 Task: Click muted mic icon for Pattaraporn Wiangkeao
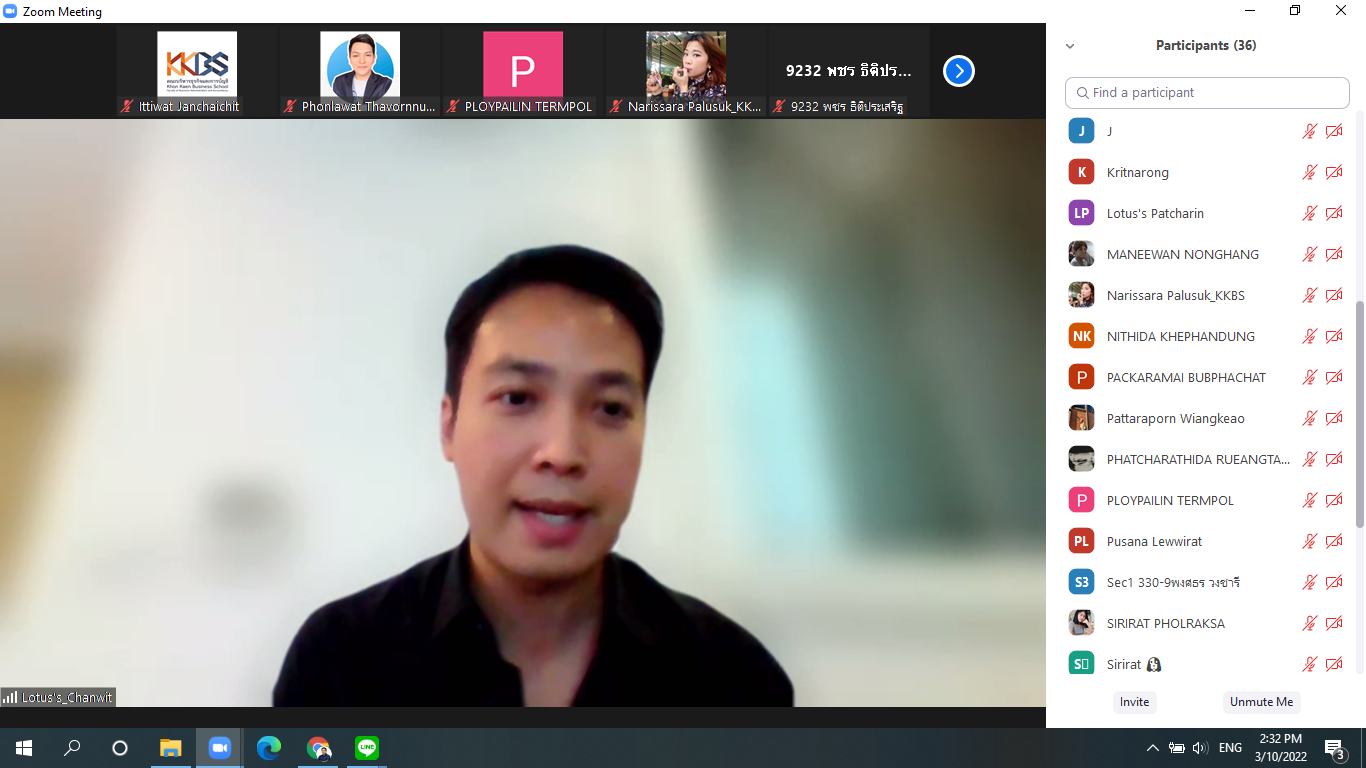point(1310,418)
